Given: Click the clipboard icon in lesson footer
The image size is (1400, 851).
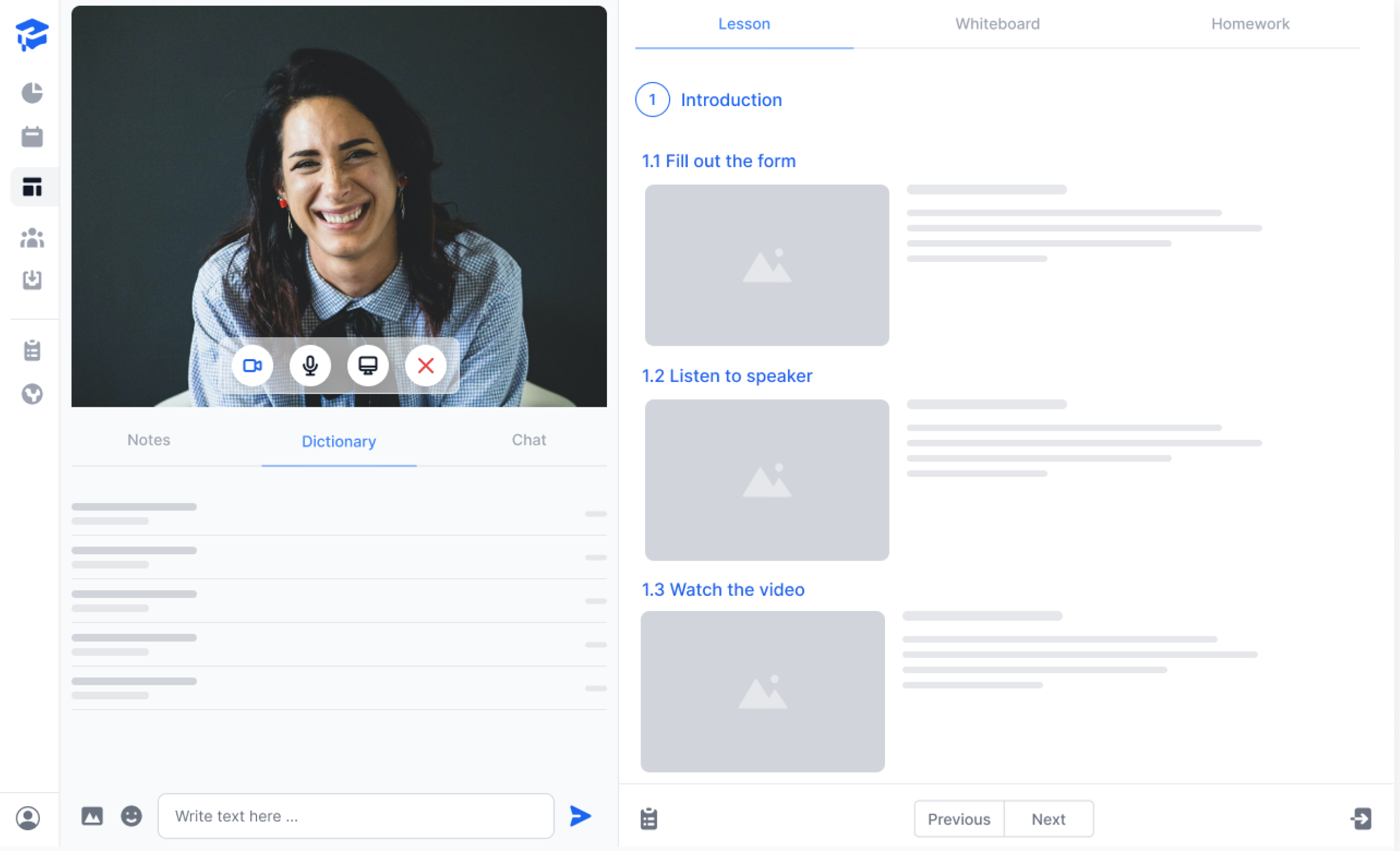Looking at the screenshot, I should 649,819.
